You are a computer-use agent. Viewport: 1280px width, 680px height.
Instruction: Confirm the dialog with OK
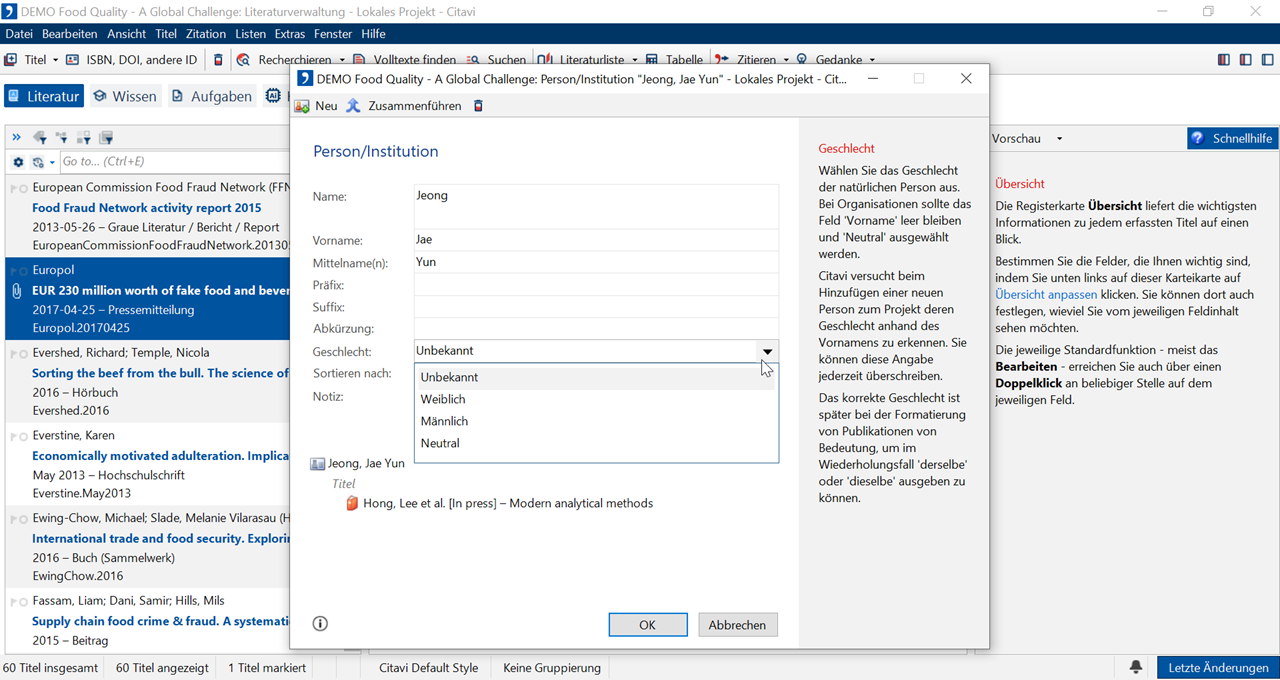(647, 624)
